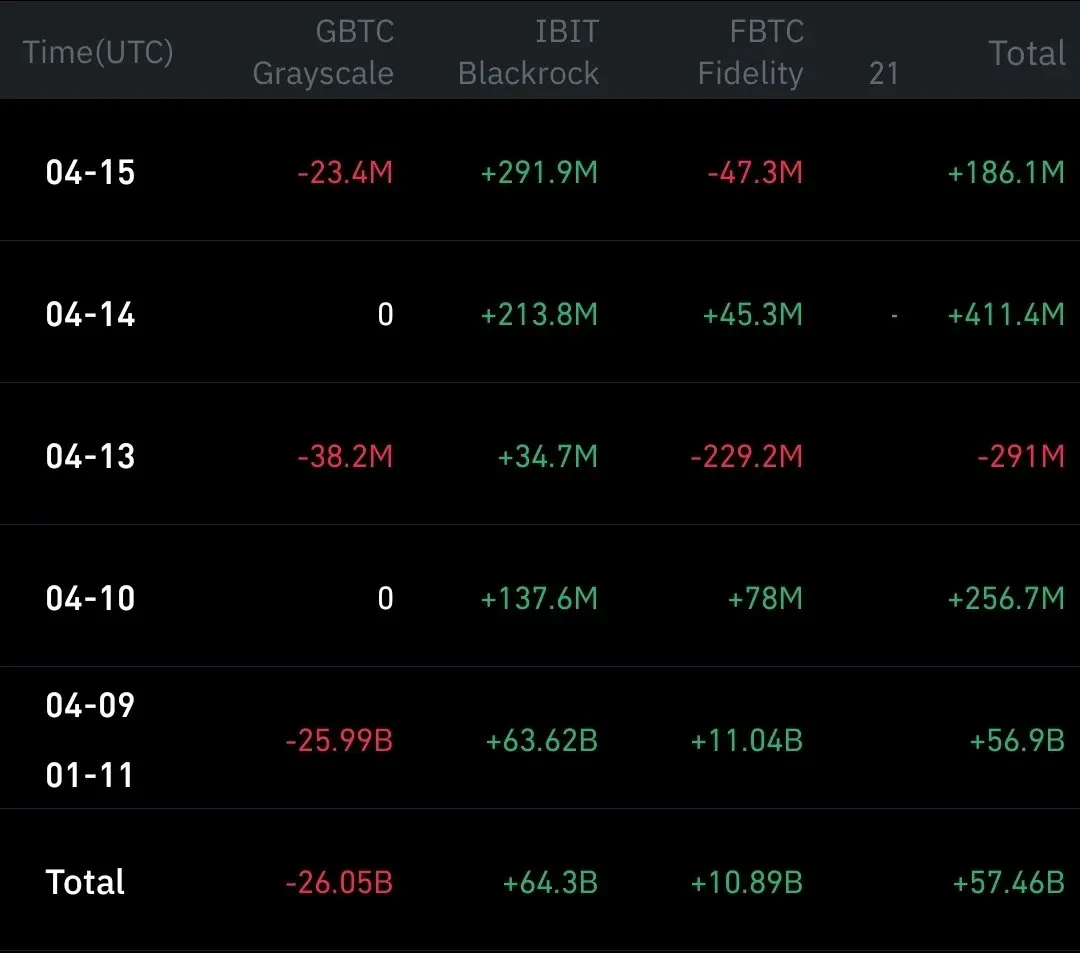Click the Total row label at bottom
Viewport: 1080px width, 953px height.
(x=85, y=883)
